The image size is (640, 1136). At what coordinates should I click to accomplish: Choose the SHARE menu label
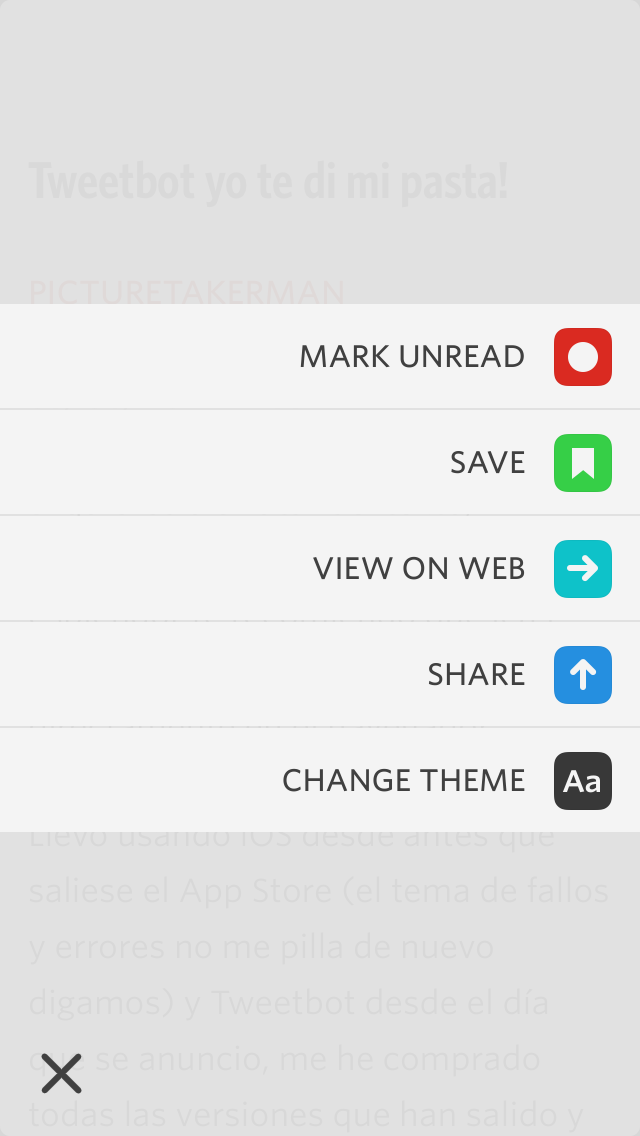point(476,675)
